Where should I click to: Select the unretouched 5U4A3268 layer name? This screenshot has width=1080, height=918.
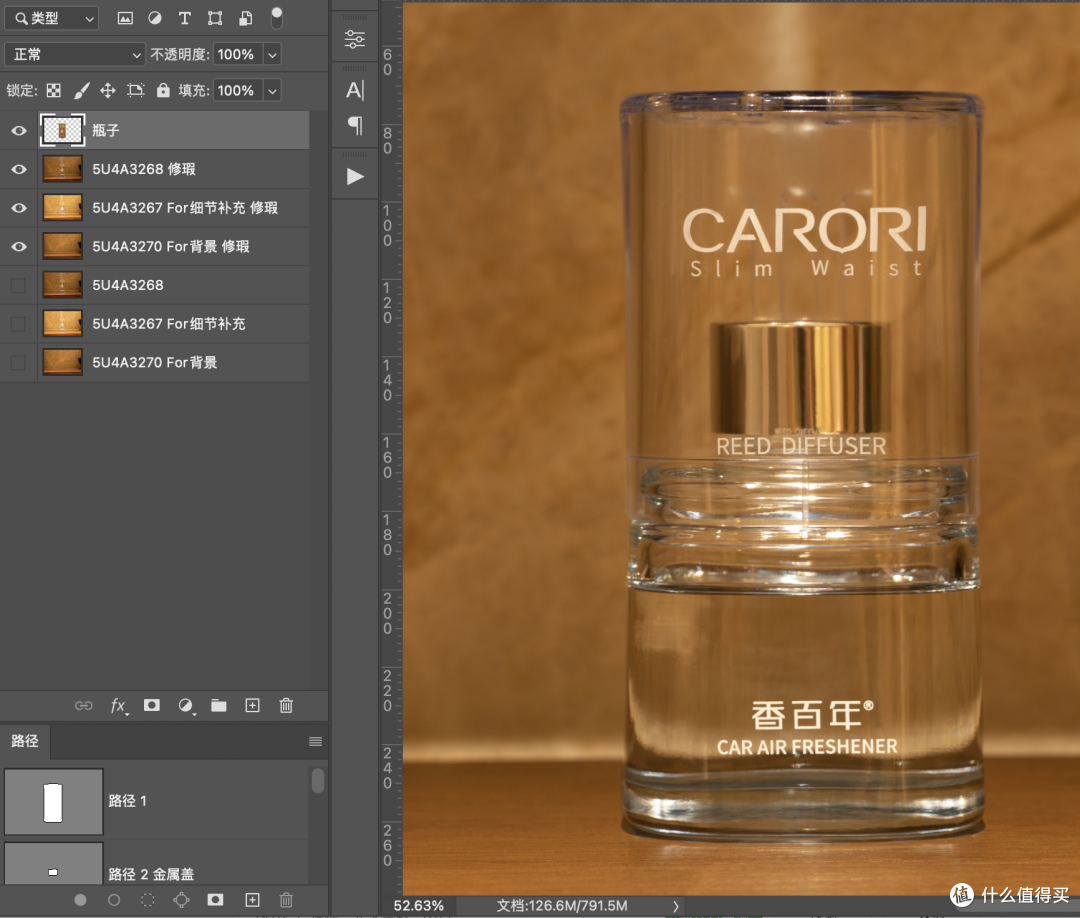coord(128,285)
